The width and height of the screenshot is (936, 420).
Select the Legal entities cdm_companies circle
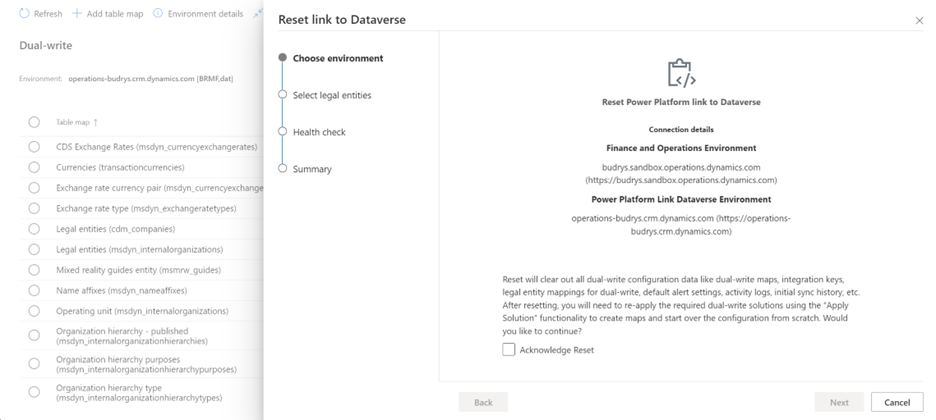pos(34,228)
